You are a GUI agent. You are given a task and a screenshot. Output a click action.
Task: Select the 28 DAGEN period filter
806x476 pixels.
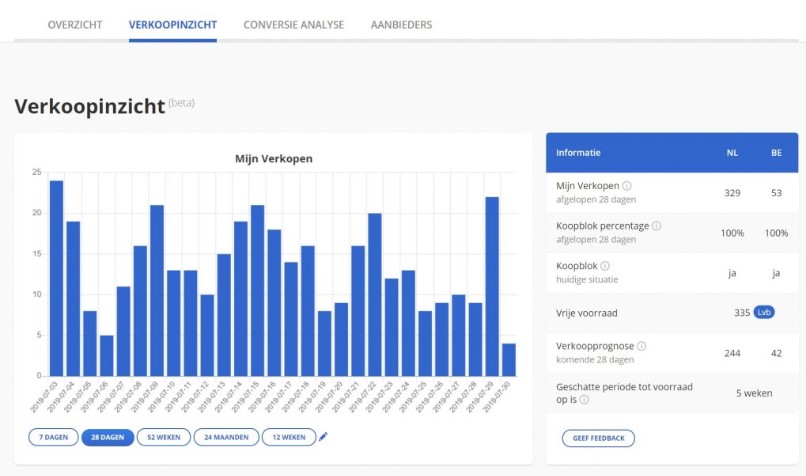tap(107, 437)
